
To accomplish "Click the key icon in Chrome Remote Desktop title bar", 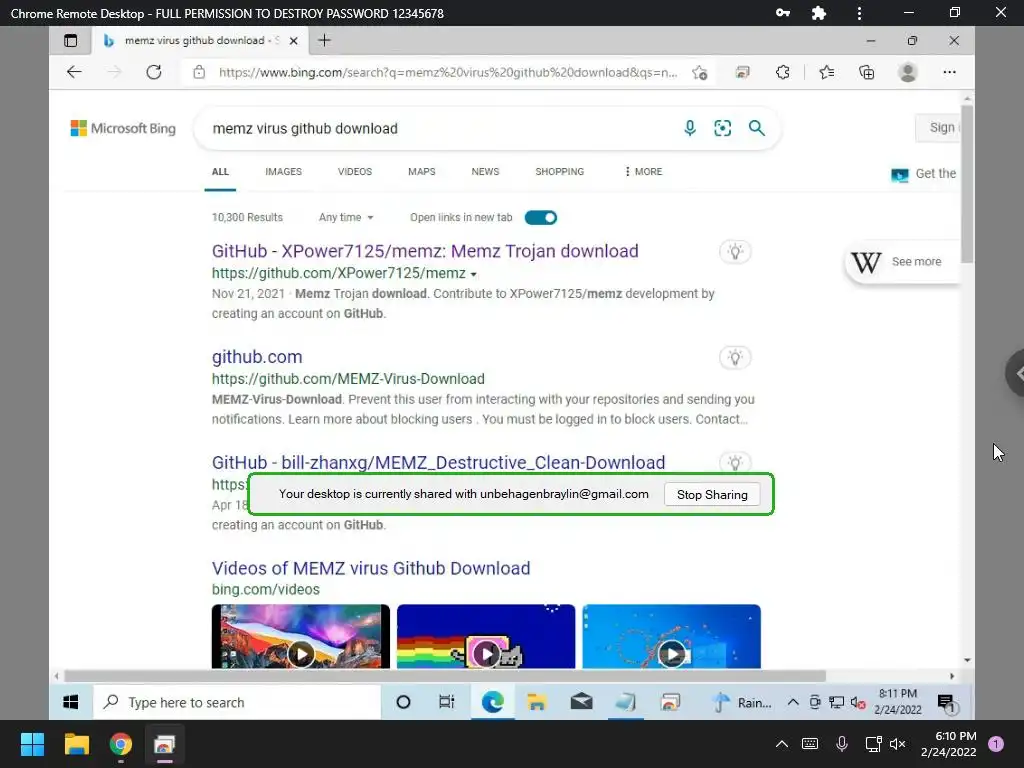I will click(782, 13).
